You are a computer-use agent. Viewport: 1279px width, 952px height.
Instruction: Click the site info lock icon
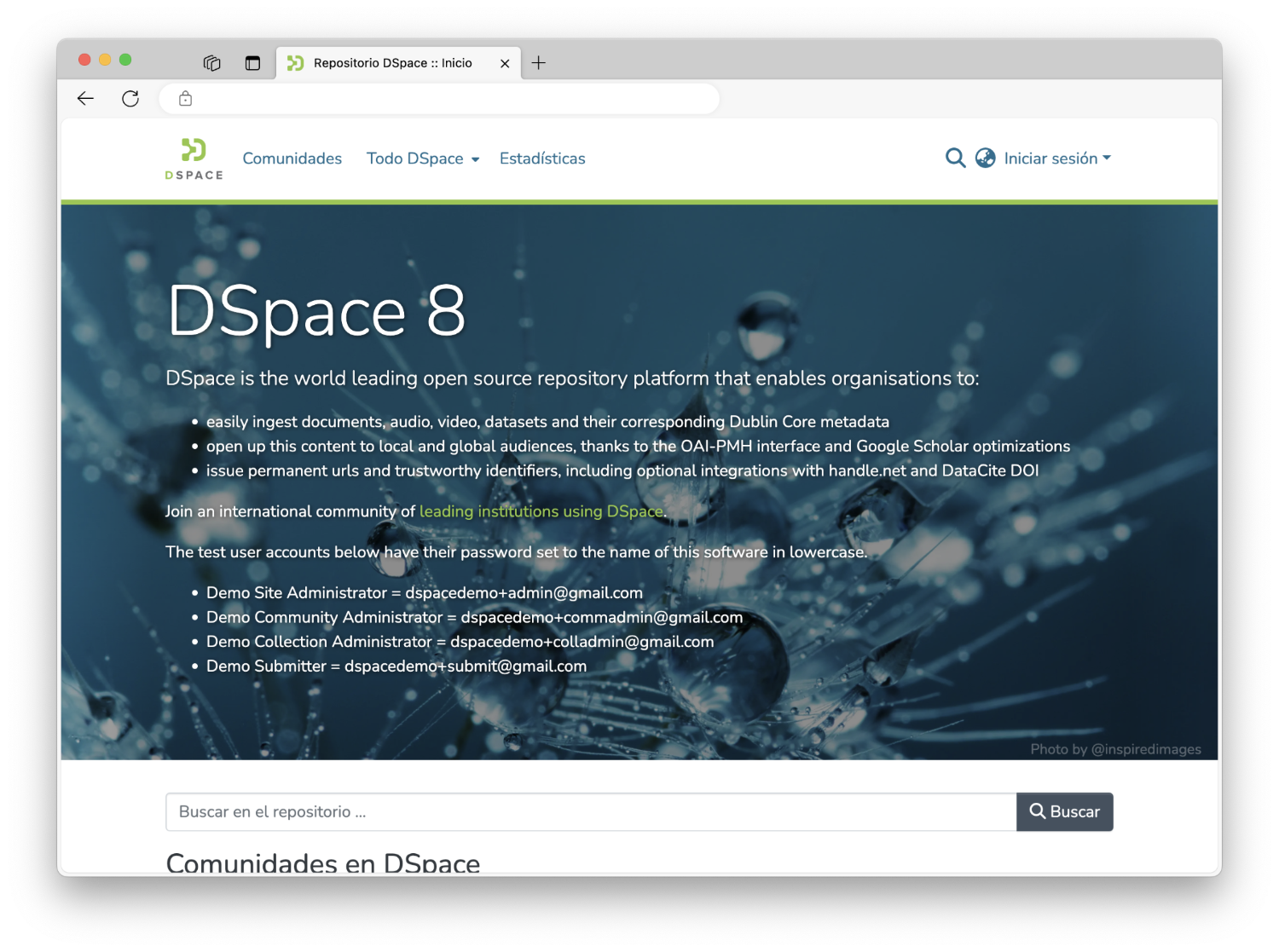(186, 99)
